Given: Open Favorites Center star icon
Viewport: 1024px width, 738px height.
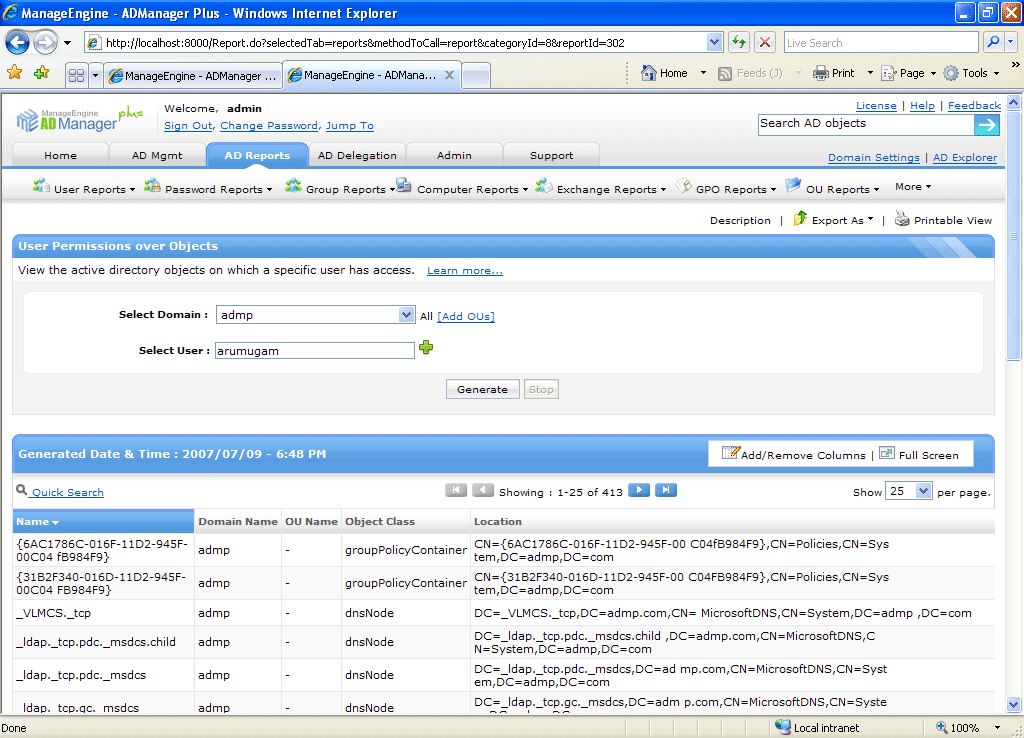Looking at the screenshot, I should pyautogui.click(x=14, y=73).
